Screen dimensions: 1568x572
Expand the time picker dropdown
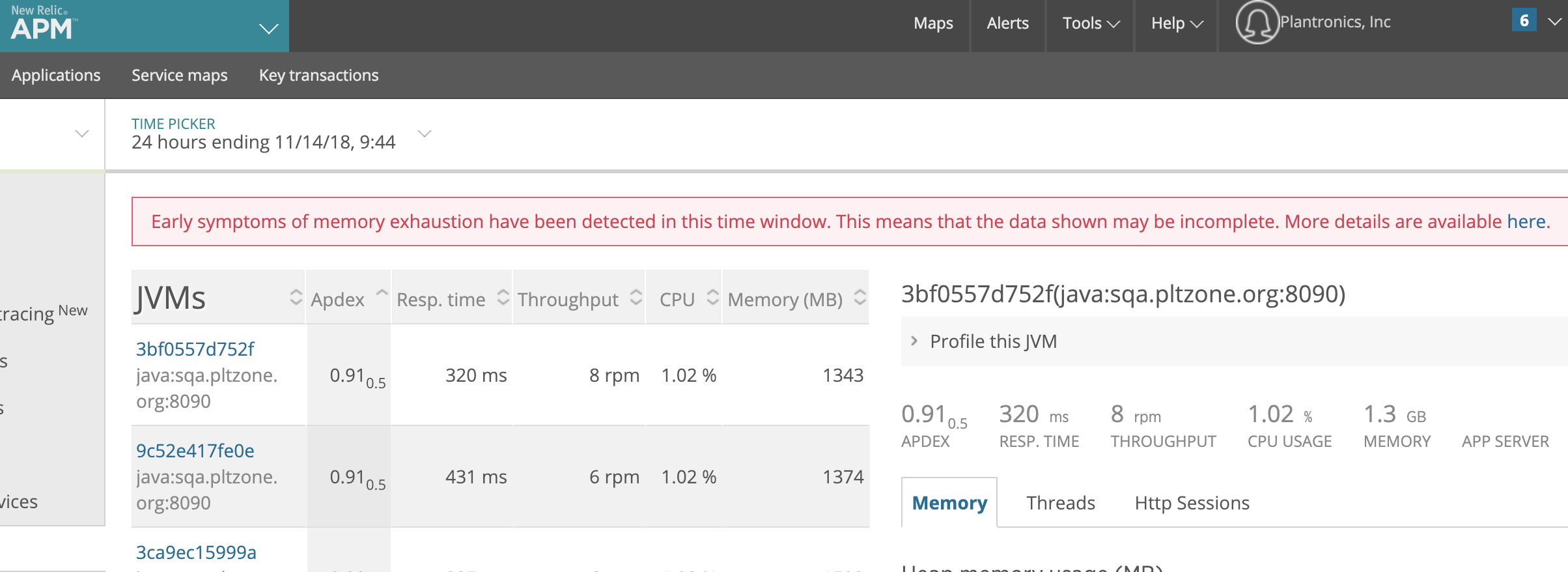click(x=425, y=134)
